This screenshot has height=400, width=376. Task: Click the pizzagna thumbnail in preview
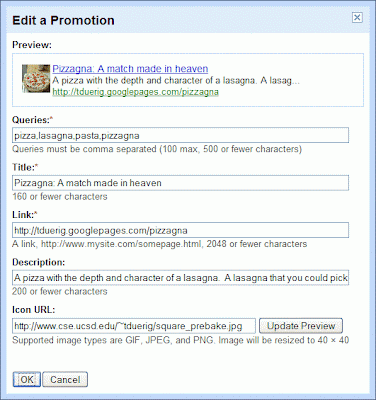point(36,78)
